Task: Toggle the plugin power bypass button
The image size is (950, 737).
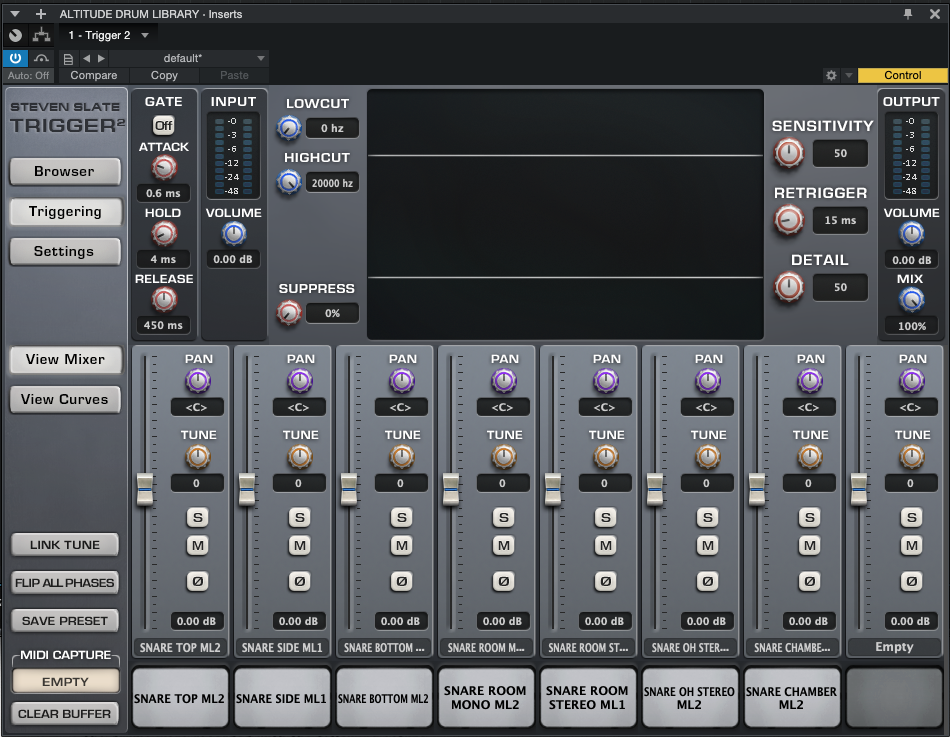Action: point(15,58)
